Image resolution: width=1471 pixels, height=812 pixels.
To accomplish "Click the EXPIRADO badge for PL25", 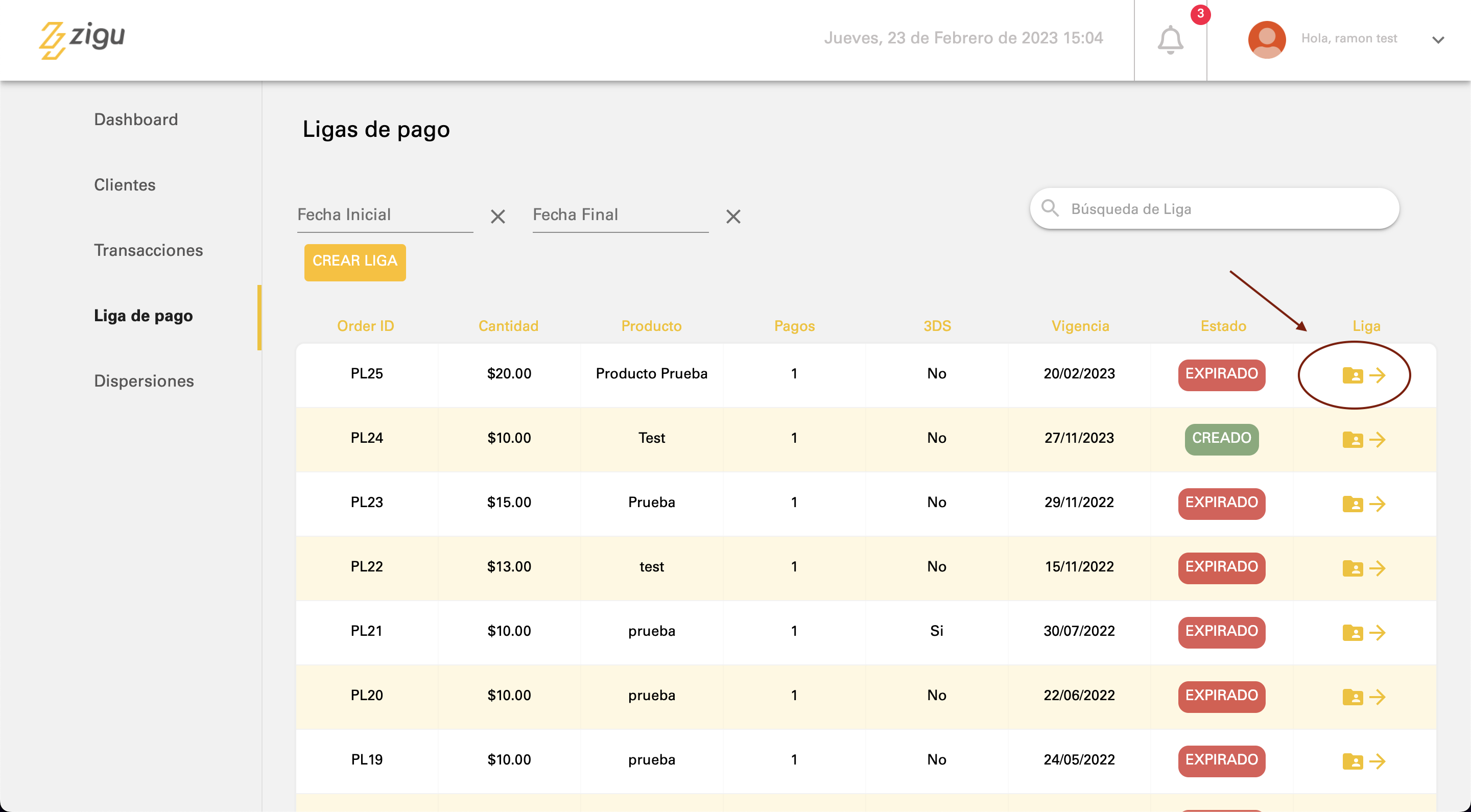I will point(1221,375).
